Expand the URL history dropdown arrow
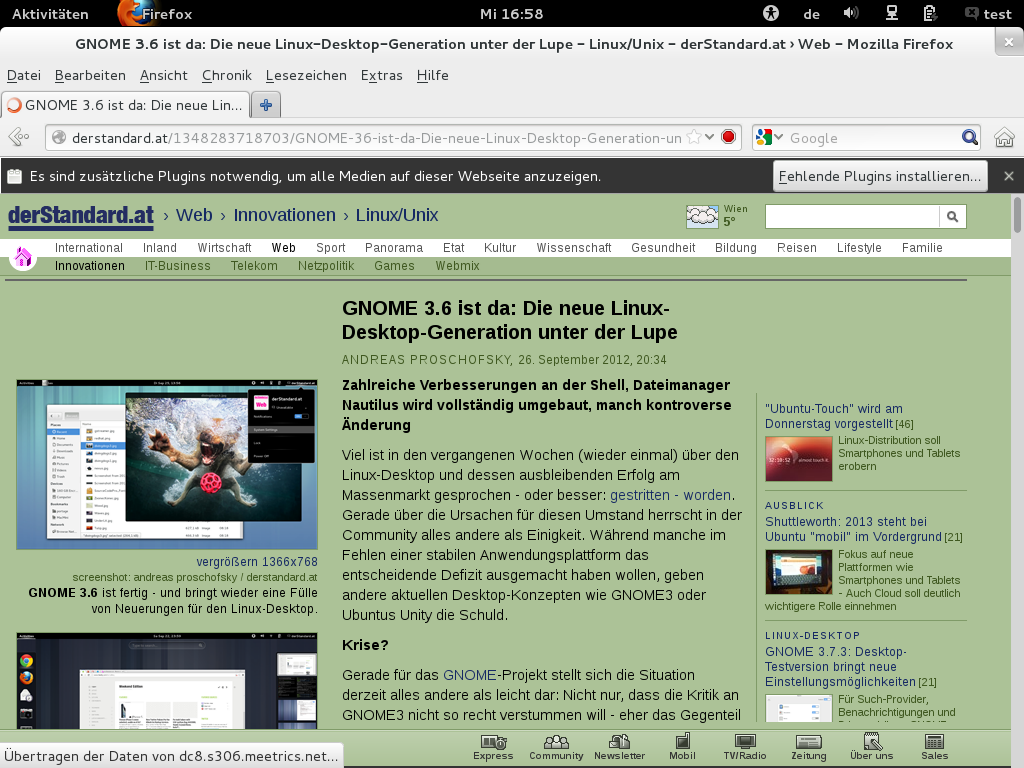This screenshot has height=768, width=1024. pos(710,137)
